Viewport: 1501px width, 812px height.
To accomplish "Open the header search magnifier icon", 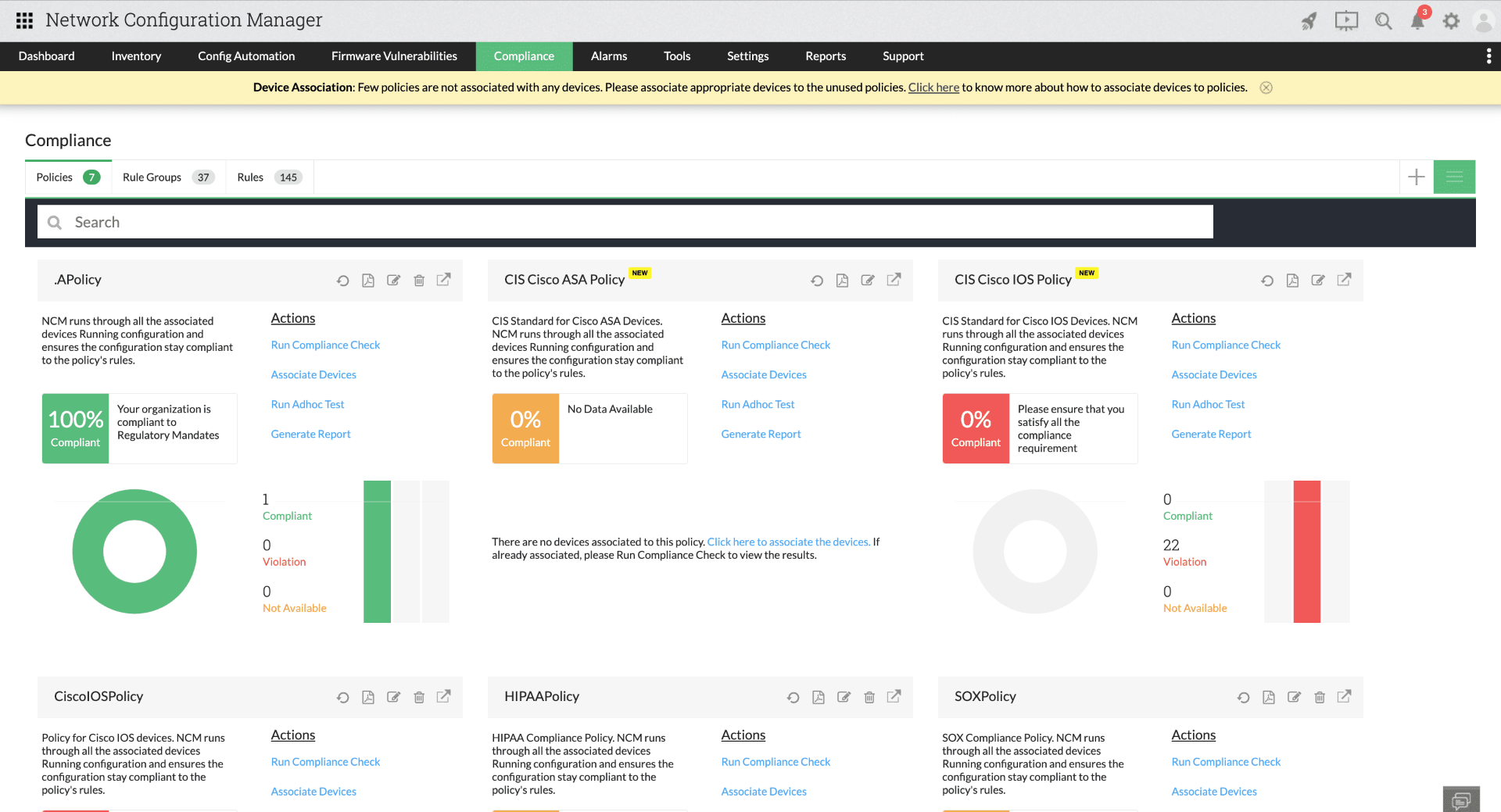I will click(x=1384, y=21).
